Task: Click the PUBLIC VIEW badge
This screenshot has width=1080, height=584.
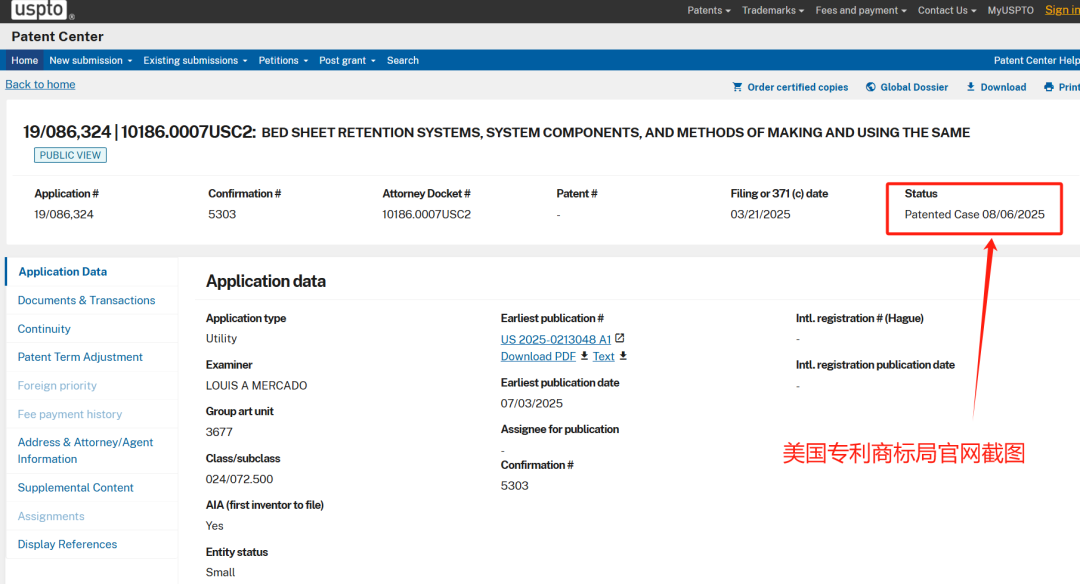Action: click(x=70, y=155)
